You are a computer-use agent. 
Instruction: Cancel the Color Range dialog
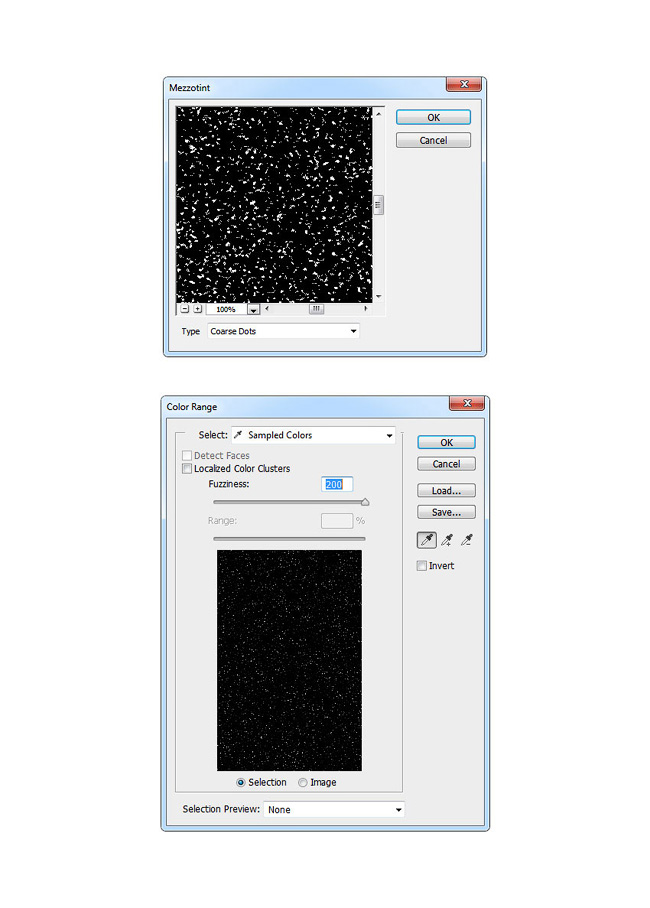(x=446, y=464)
